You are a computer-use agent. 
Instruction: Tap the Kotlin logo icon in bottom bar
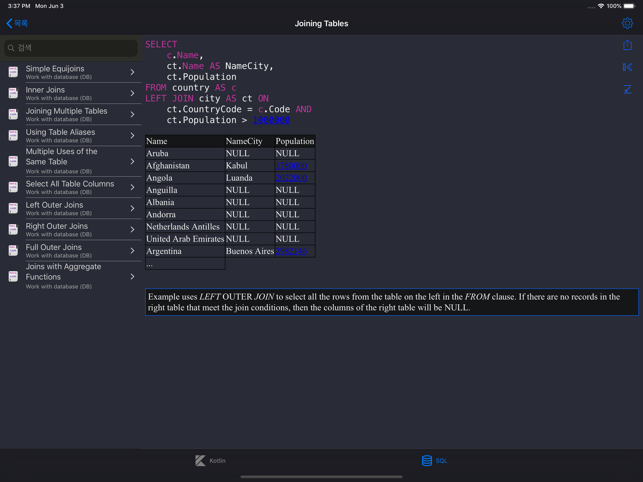[200, 461]
